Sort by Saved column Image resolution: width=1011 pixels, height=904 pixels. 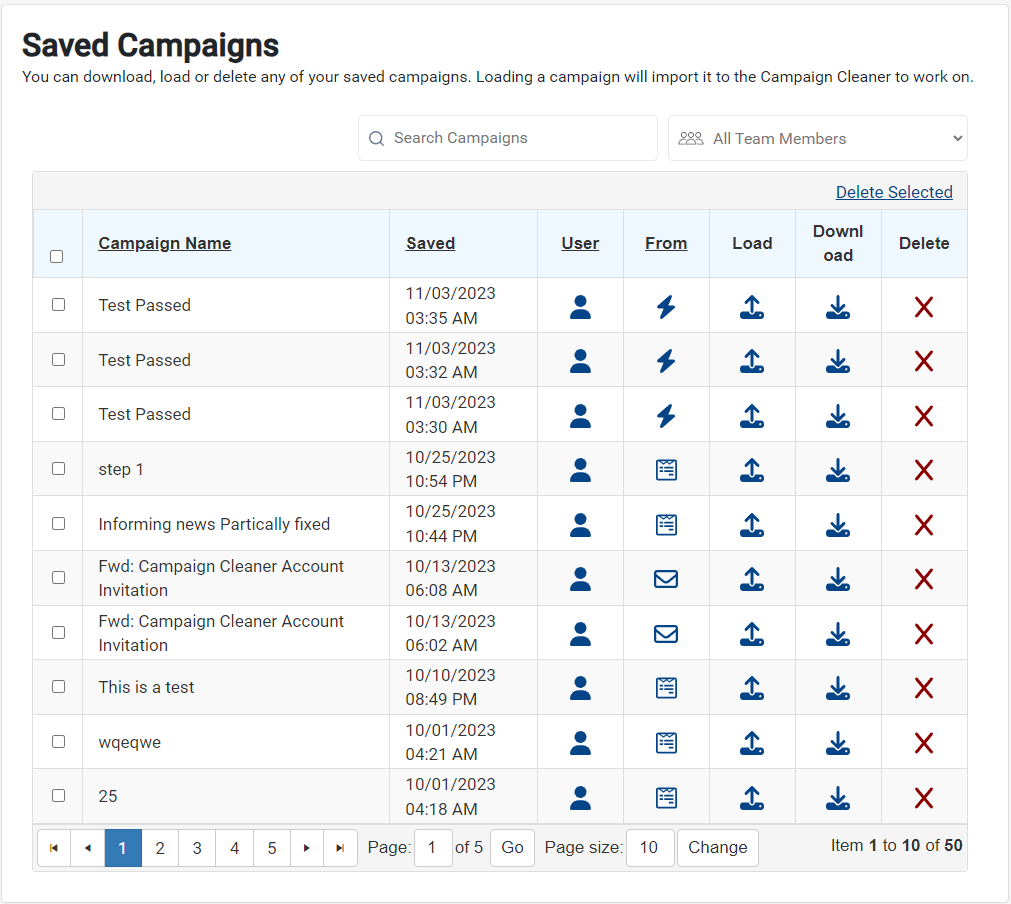(x=431, y=243)
